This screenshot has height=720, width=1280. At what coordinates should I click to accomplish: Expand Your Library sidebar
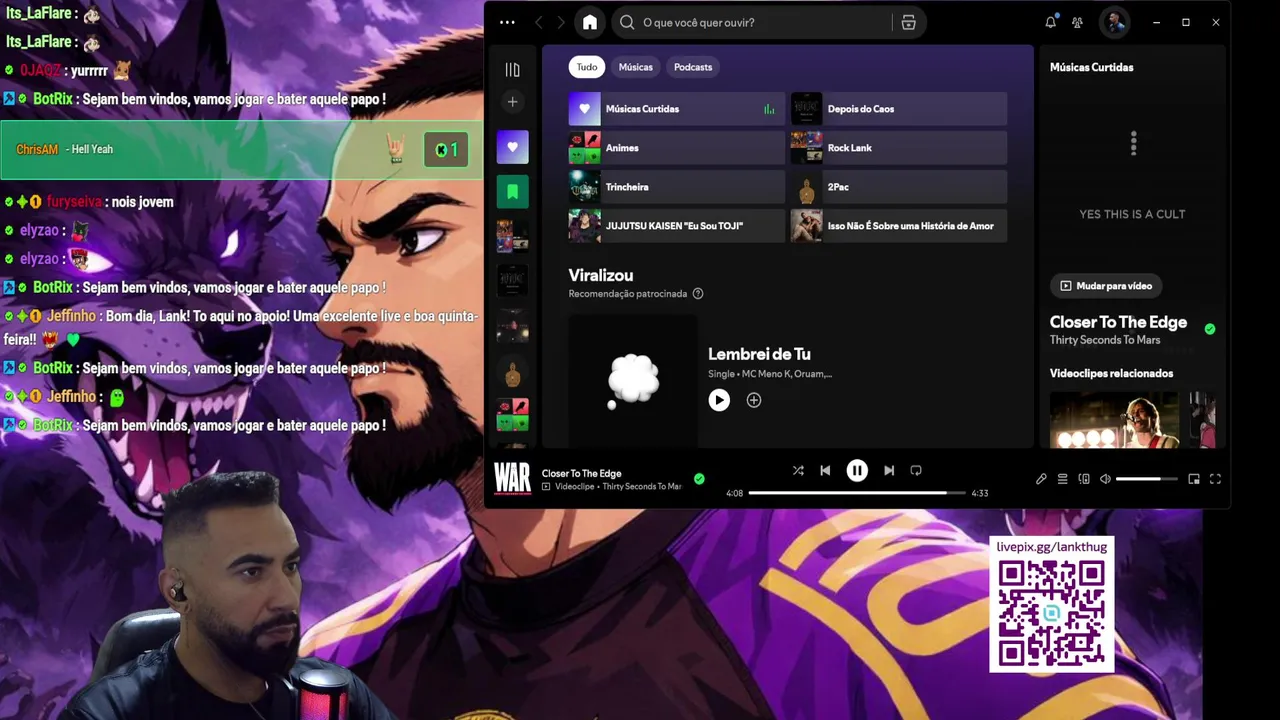coord(512,69)
